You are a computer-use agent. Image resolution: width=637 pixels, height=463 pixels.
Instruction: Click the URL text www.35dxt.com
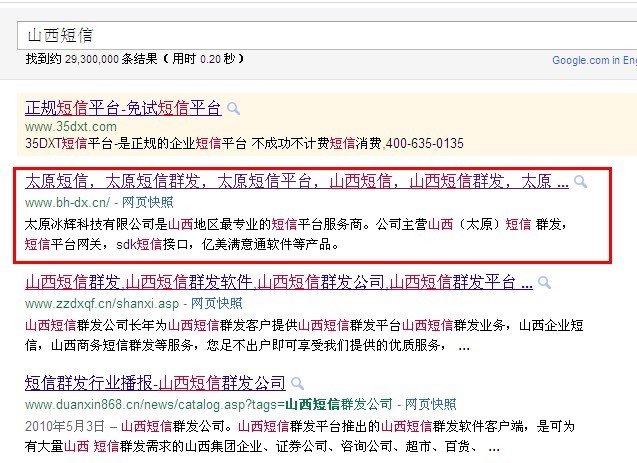[x=71, y=127]
